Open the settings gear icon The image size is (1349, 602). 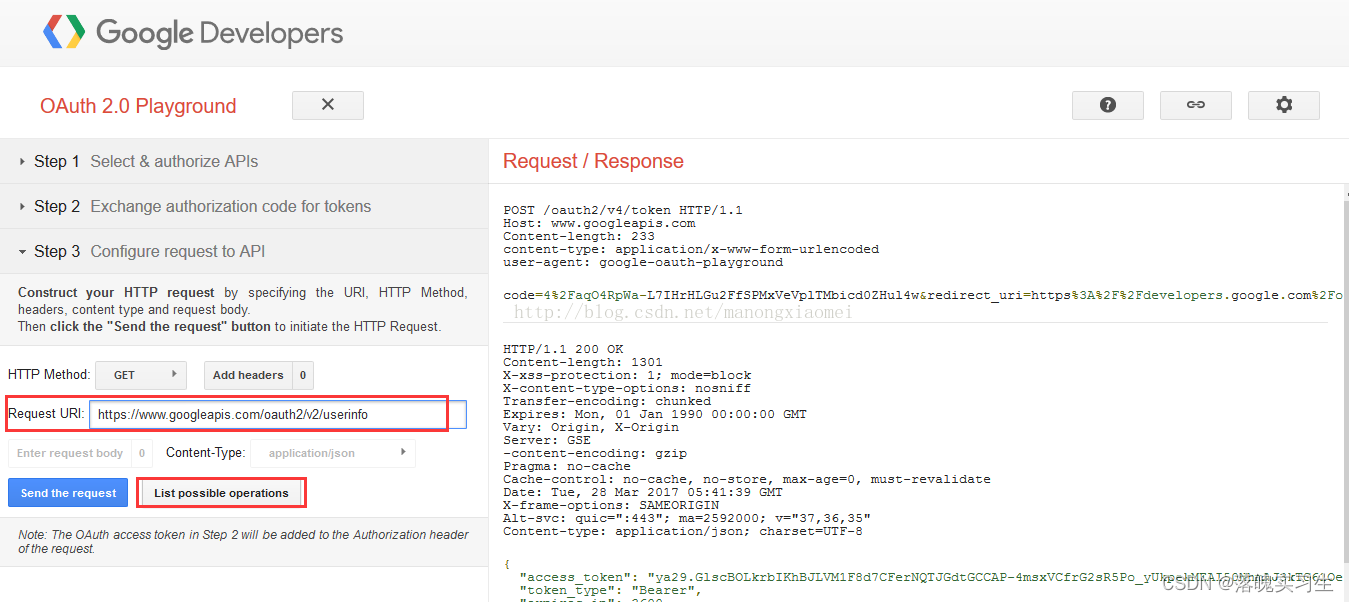point(1284,105)
